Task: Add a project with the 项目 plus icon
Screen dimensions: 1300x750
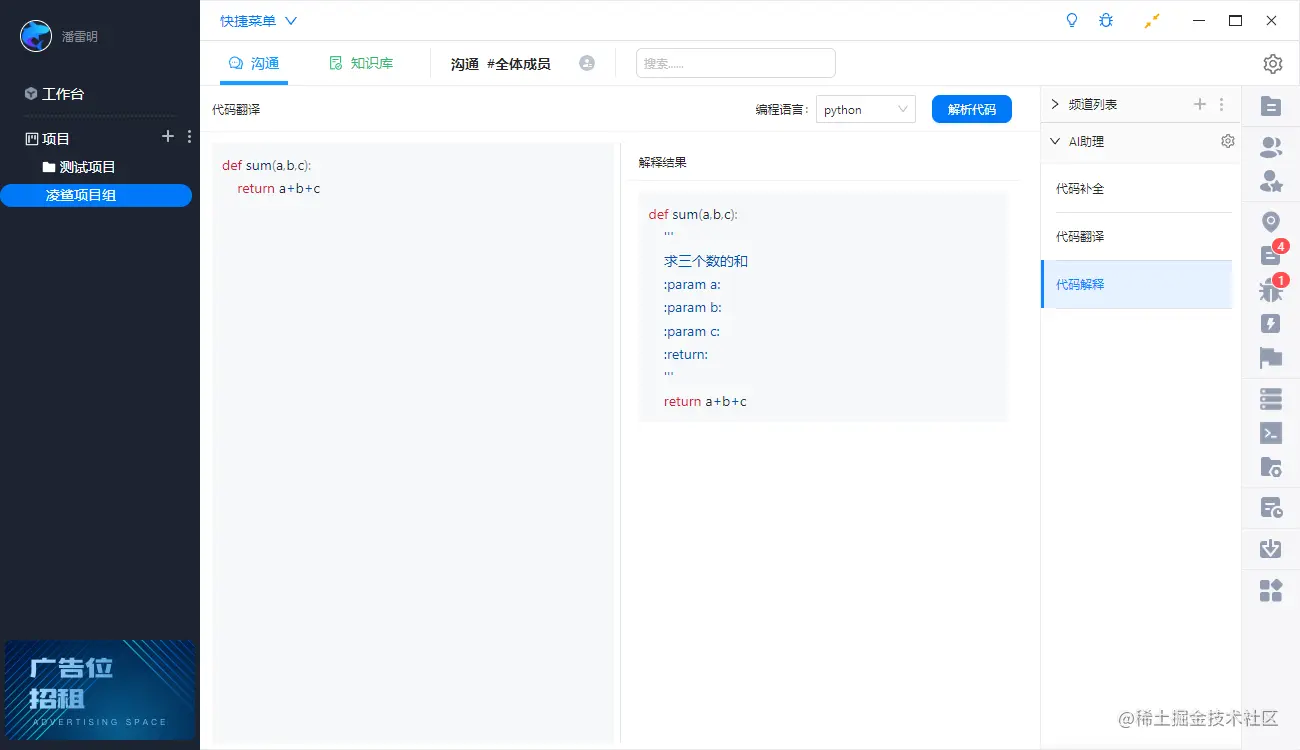Action: (168, 137)
